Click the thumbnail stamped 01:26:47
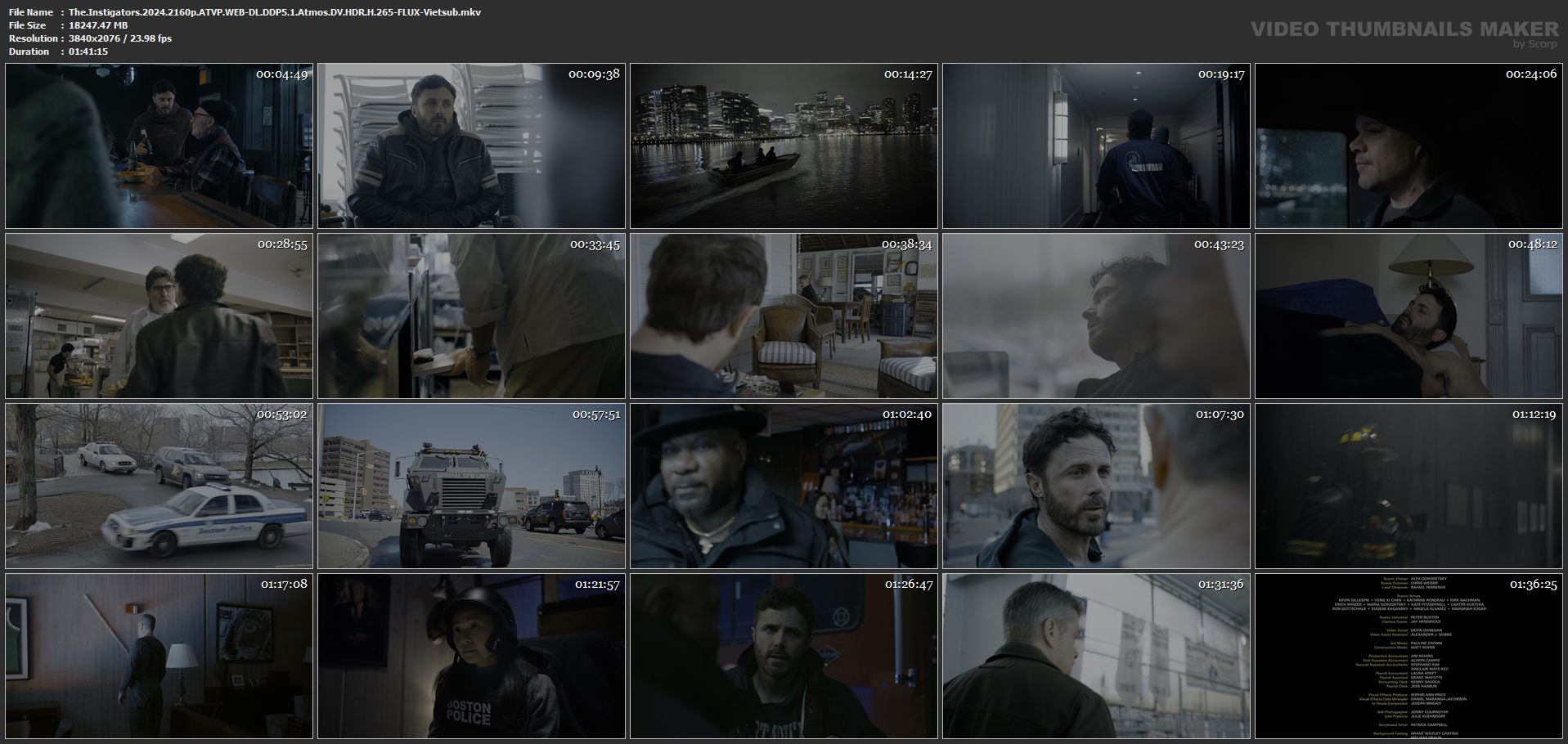This screenshot has height=744, width=1568. [784, 656]
